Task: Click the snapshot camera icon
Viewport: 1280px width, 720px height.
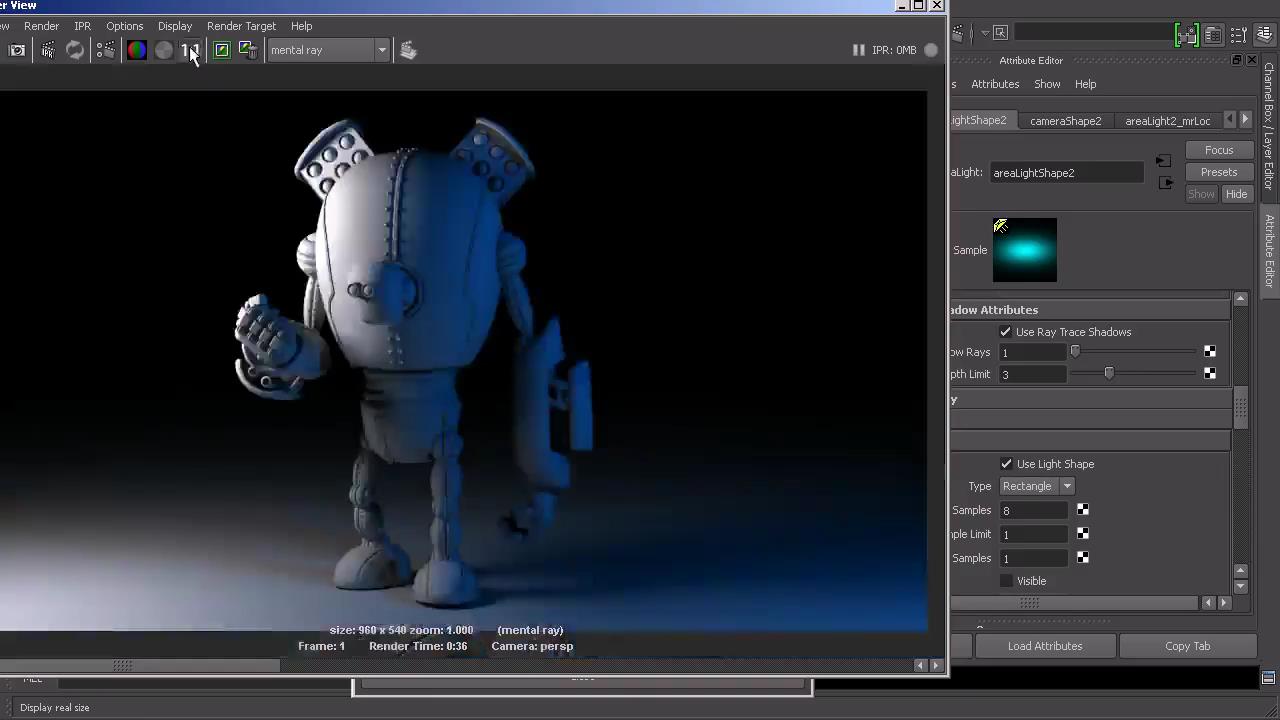Action: coord(17,50)
